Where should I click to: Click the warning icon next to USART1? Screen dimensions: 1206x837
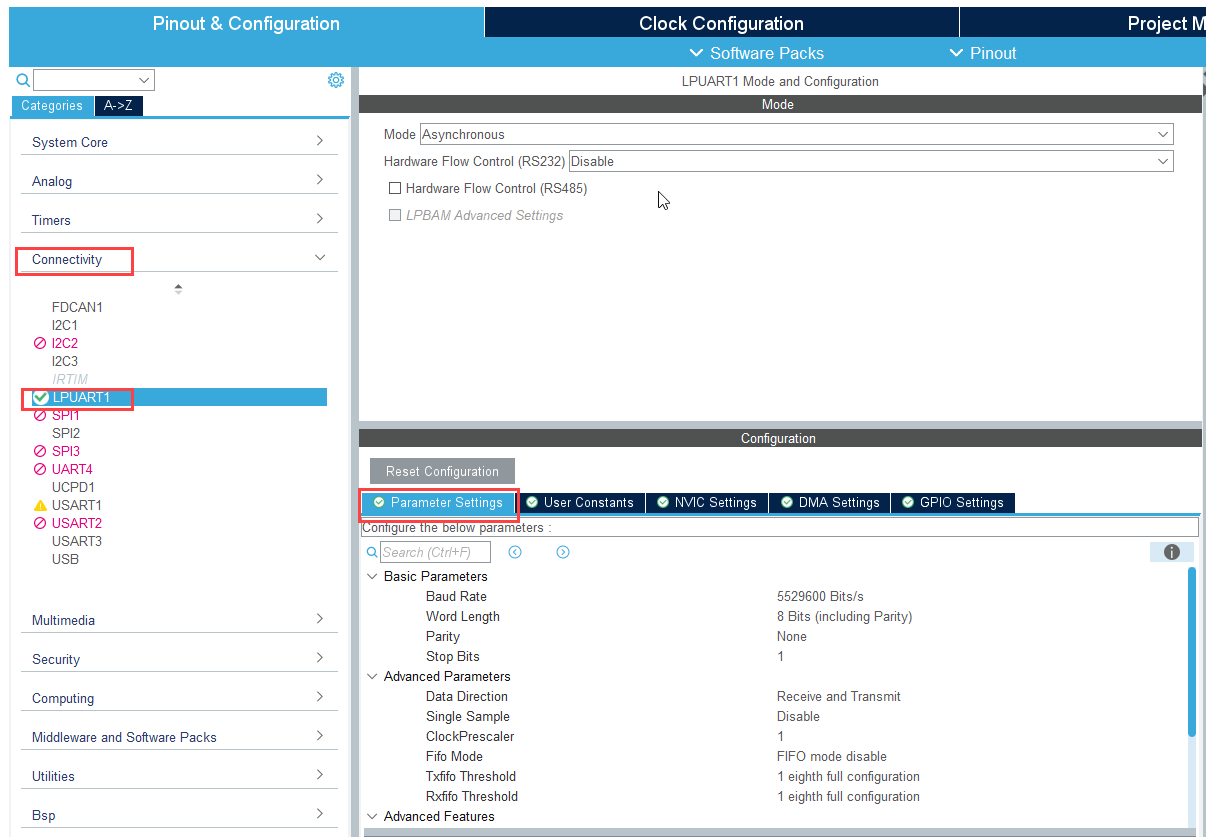pos(40,506)
